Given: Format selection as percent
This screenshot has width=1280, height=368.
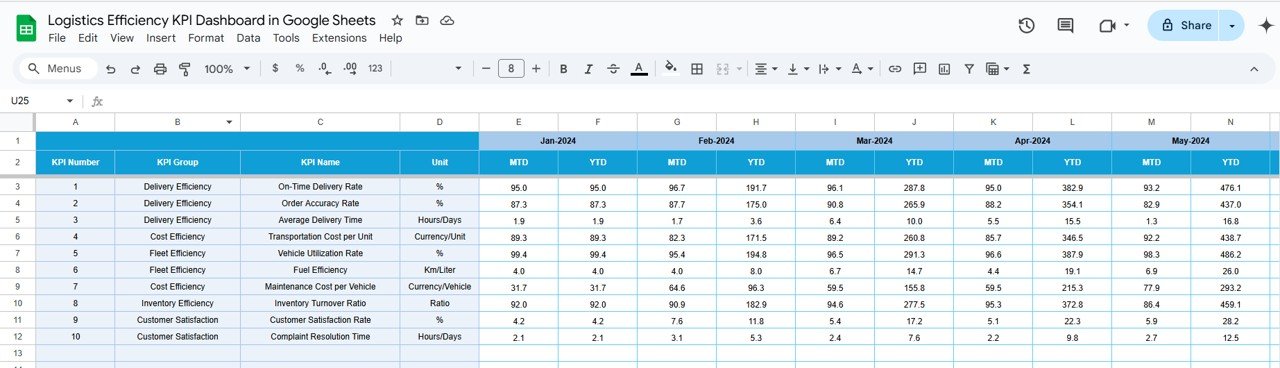Looking at the screenshot, I should pos(299,69).
